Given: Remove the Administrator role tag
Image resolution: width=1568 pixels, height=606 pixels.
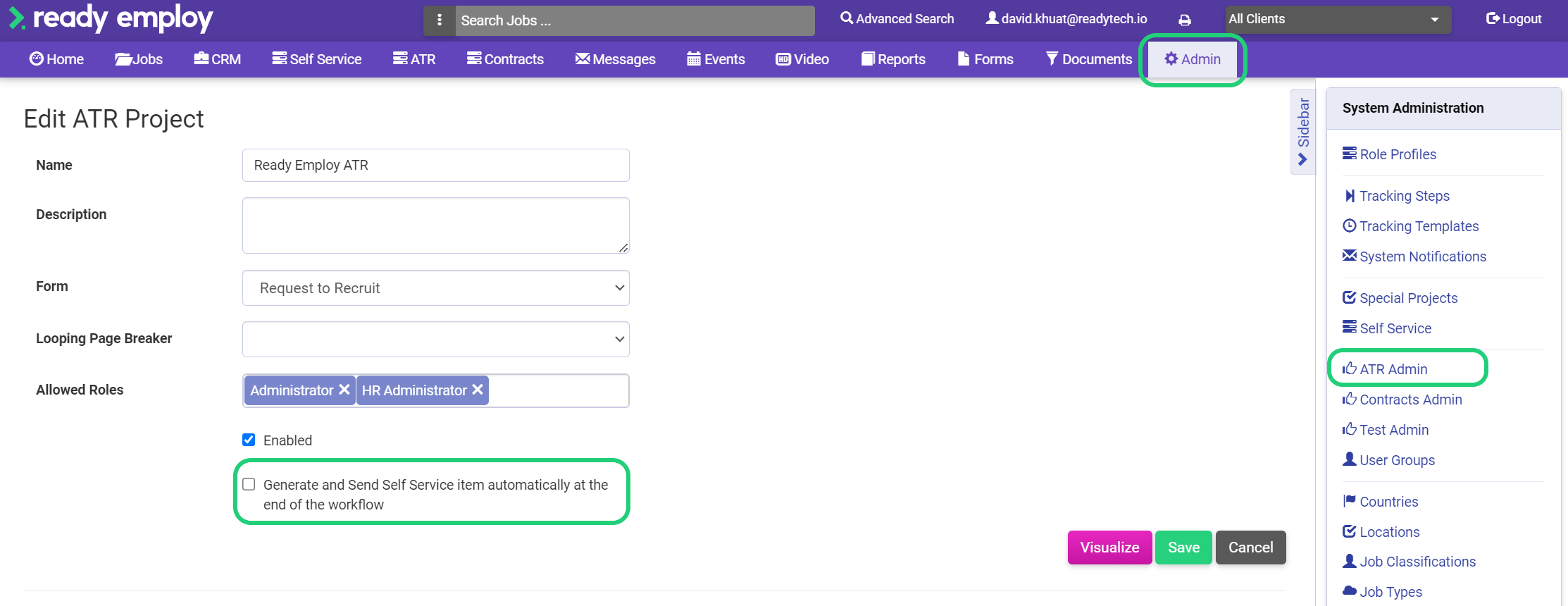Looking at the screenshot, I should pyautogui.click(x=344, y=390).
